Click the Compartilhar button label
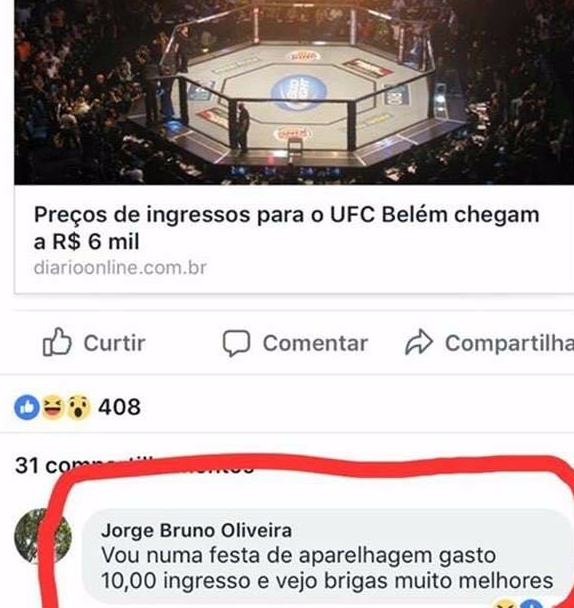 pyautogui.click(x=509, y=344)
